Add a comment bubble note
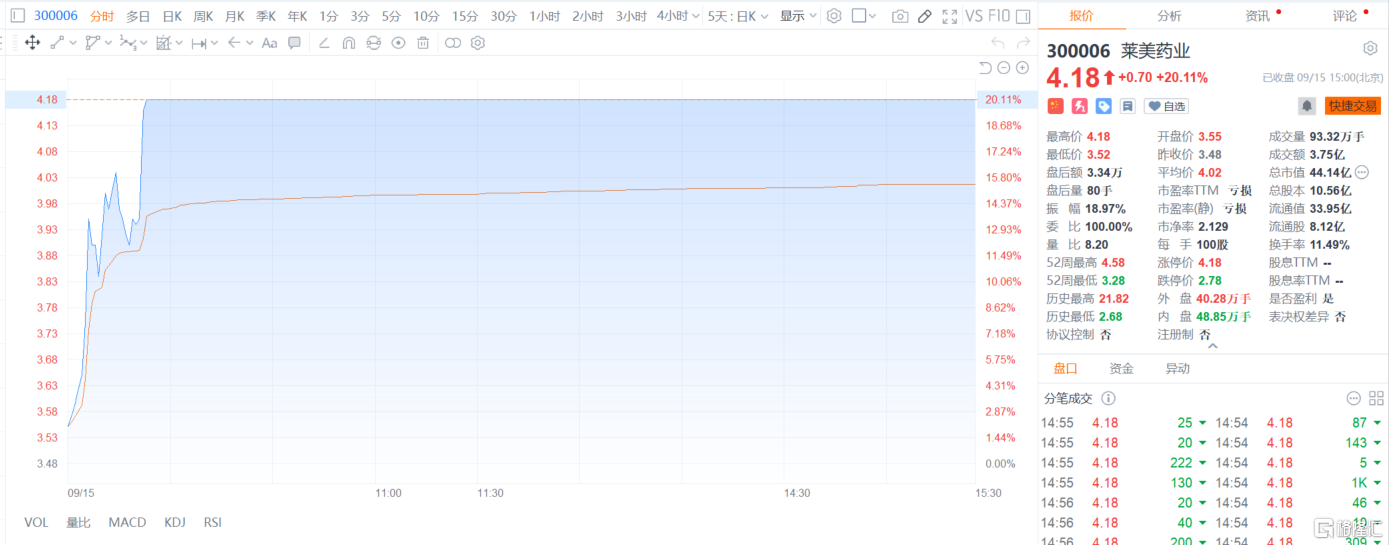Viewport: 1389px width, 545px height. 294,43
